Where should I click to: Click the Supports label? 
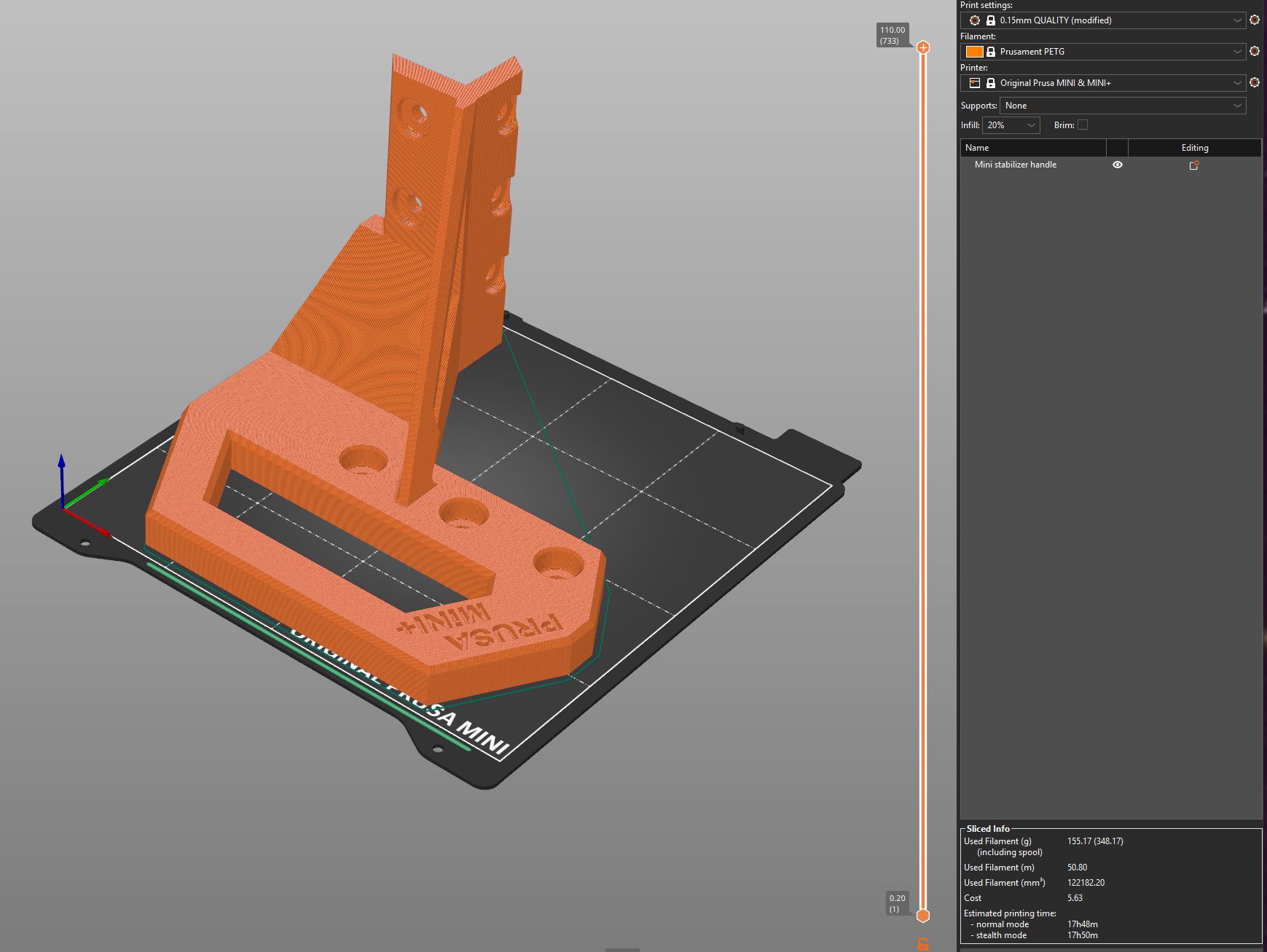click(x=978, y=106)
